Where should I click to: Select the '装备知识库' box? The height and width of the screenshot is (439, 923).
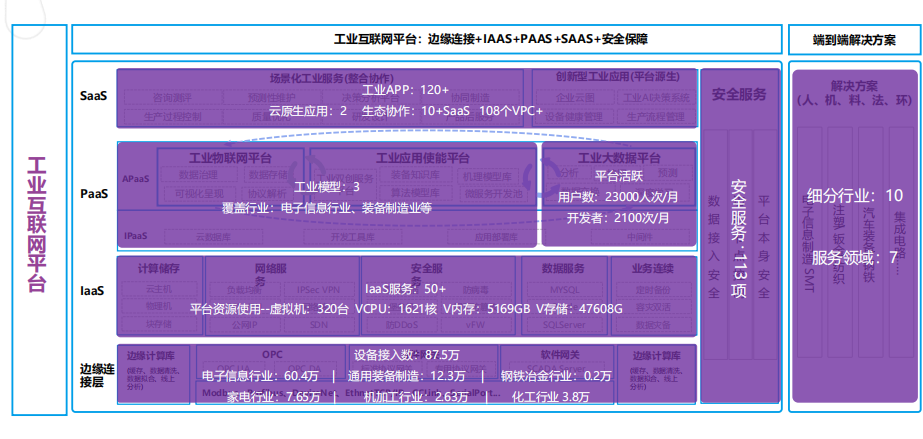click(x=416, y=175)
